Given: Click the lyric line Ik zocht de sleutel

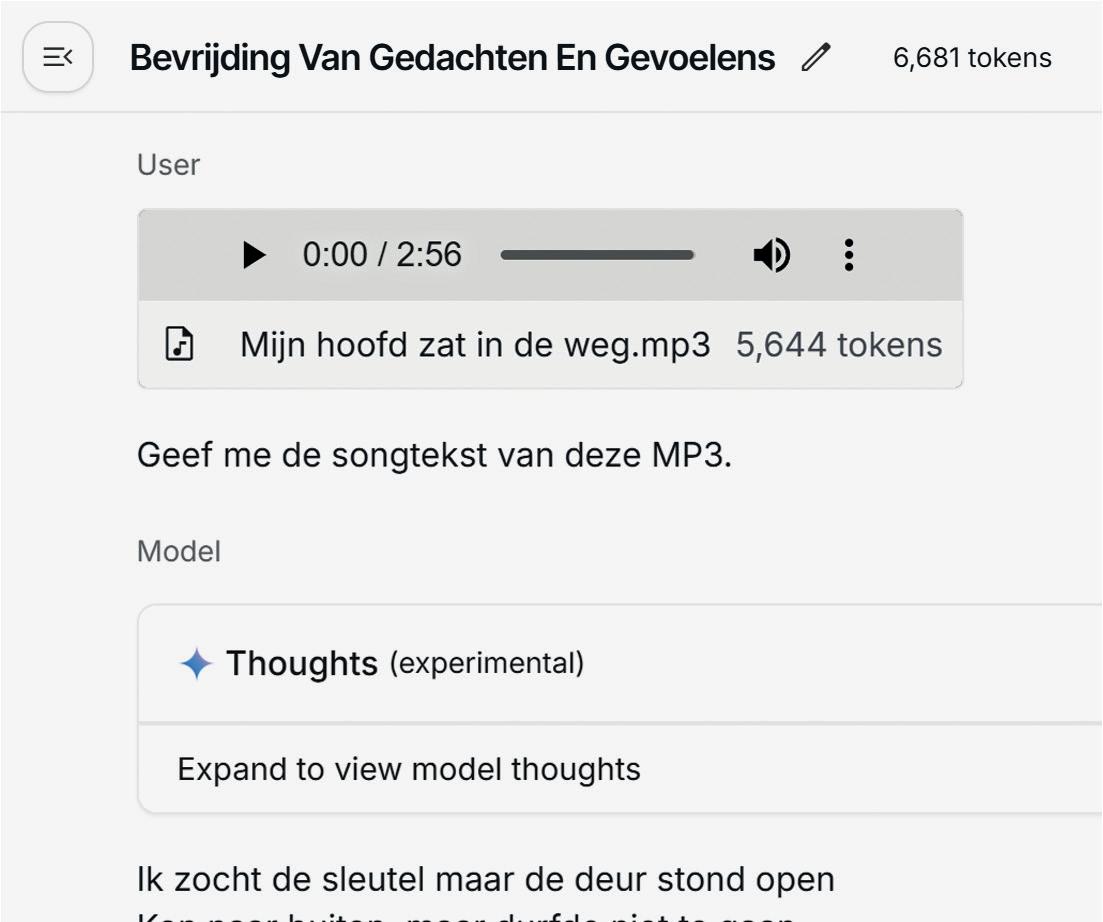Looking at the screenshot, I should coord(485,879).
